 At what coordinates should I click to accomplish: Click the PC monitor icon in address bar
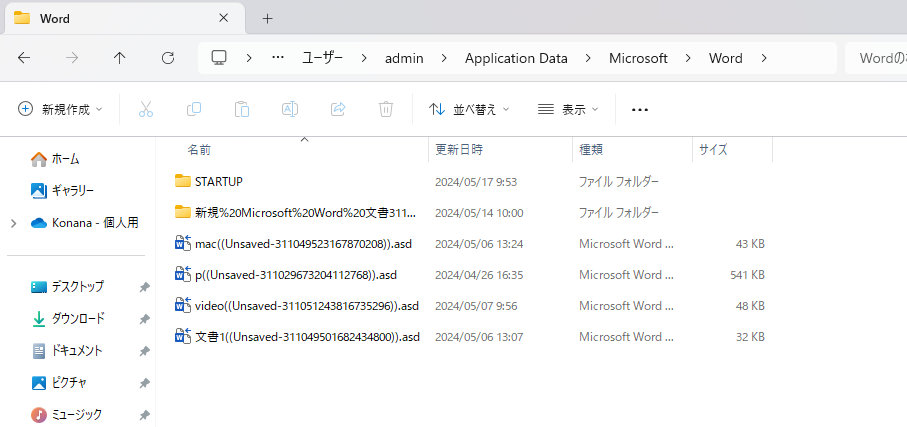[219, 58]
